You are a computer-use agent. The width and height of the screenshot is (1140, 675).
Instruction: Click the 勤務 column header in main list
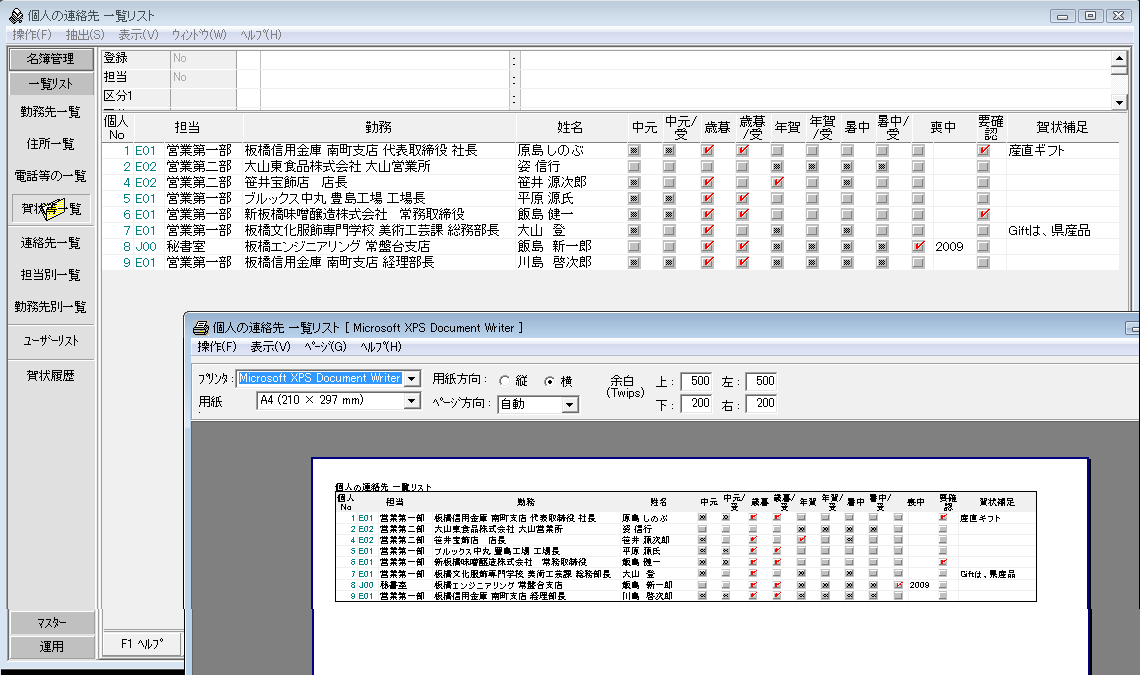click(379, 127)
